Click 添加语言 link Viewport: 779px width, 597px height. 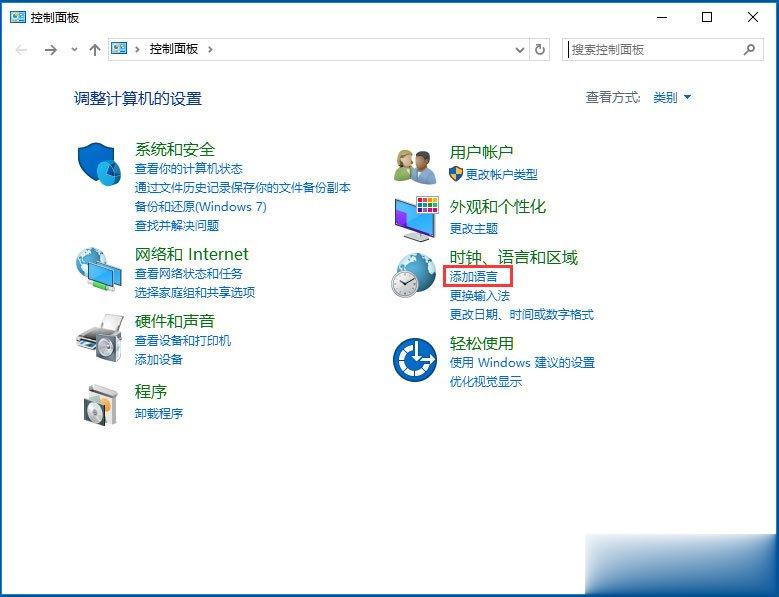[473, 276]
